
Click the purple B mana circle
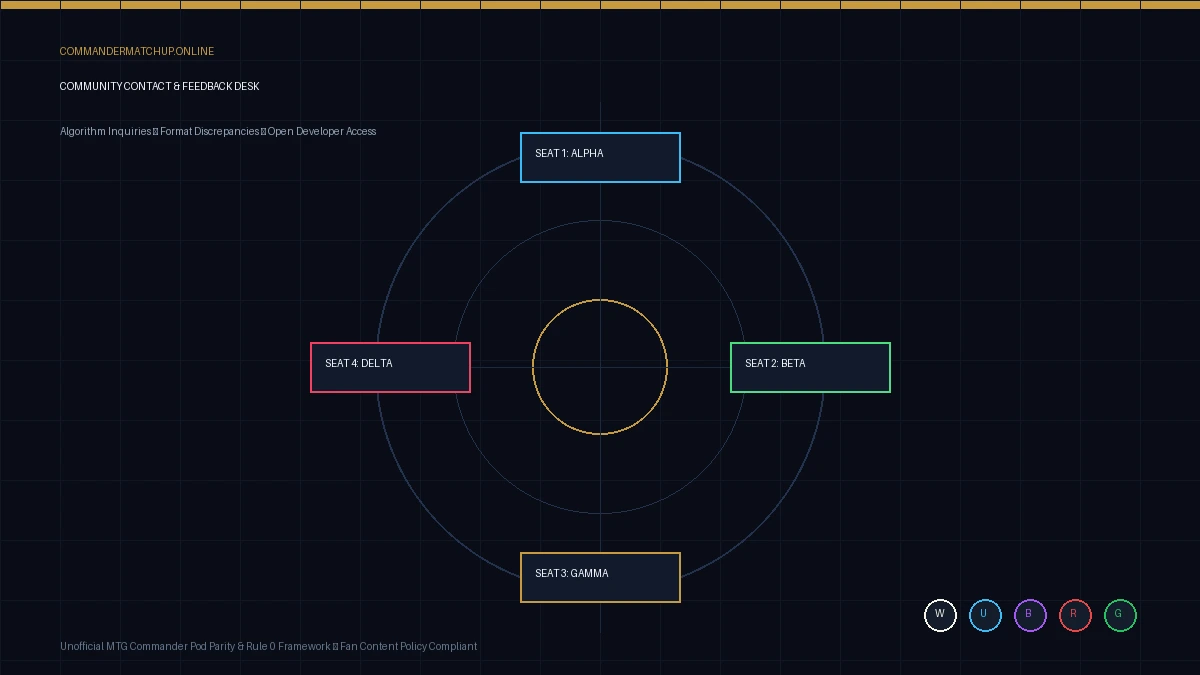point(1030,615)
